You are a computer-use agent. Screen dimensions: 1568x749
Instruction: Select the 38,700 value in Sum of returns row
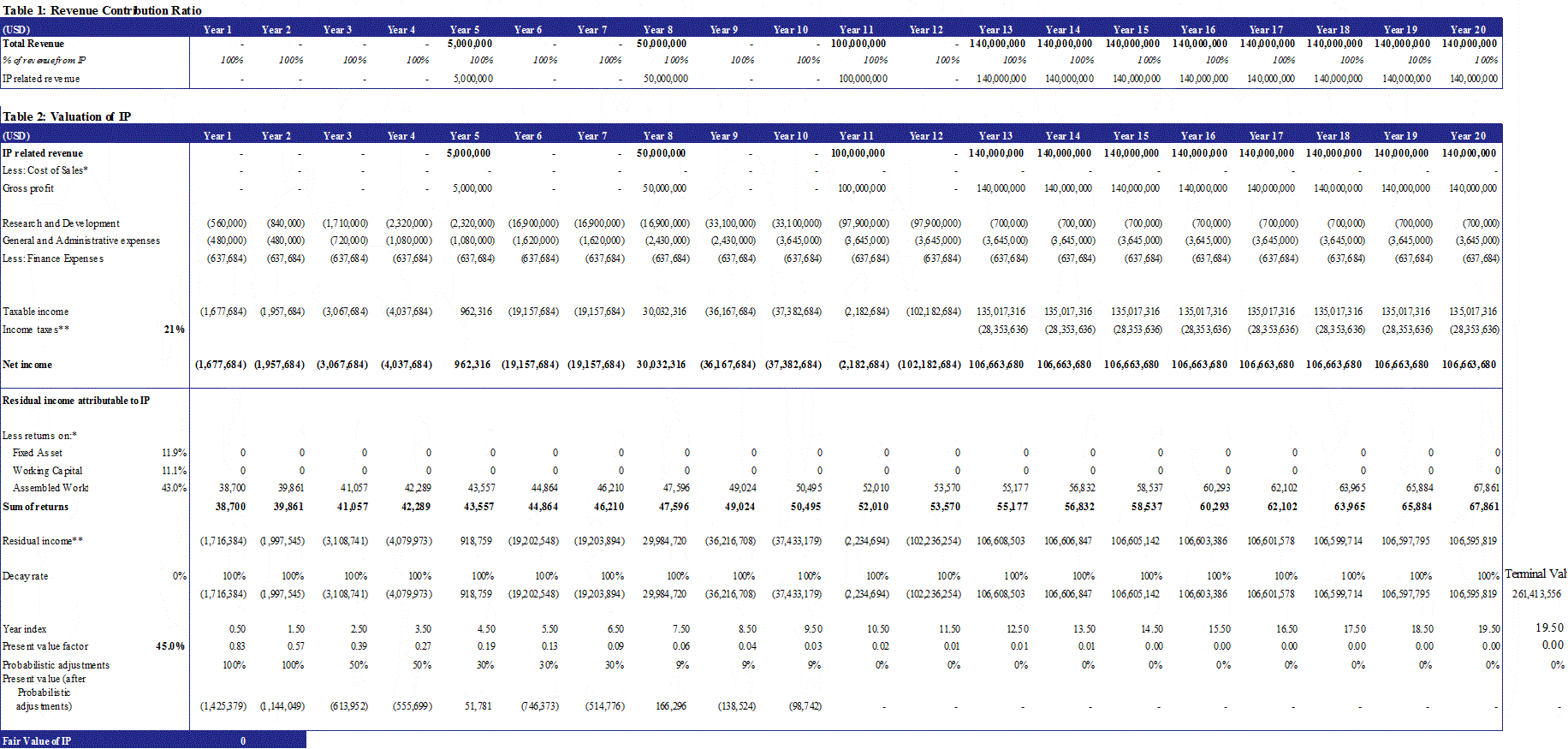point(230,507)
